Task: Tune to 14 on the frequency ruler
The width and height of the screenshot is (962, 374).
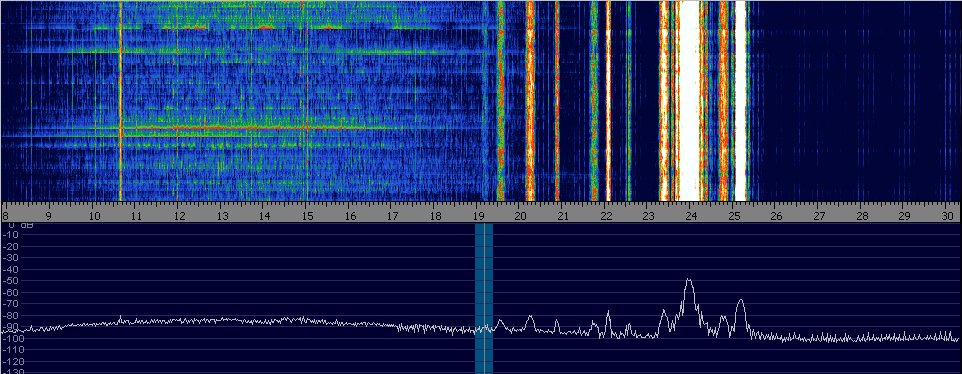Action: click(x=264, y=216)
